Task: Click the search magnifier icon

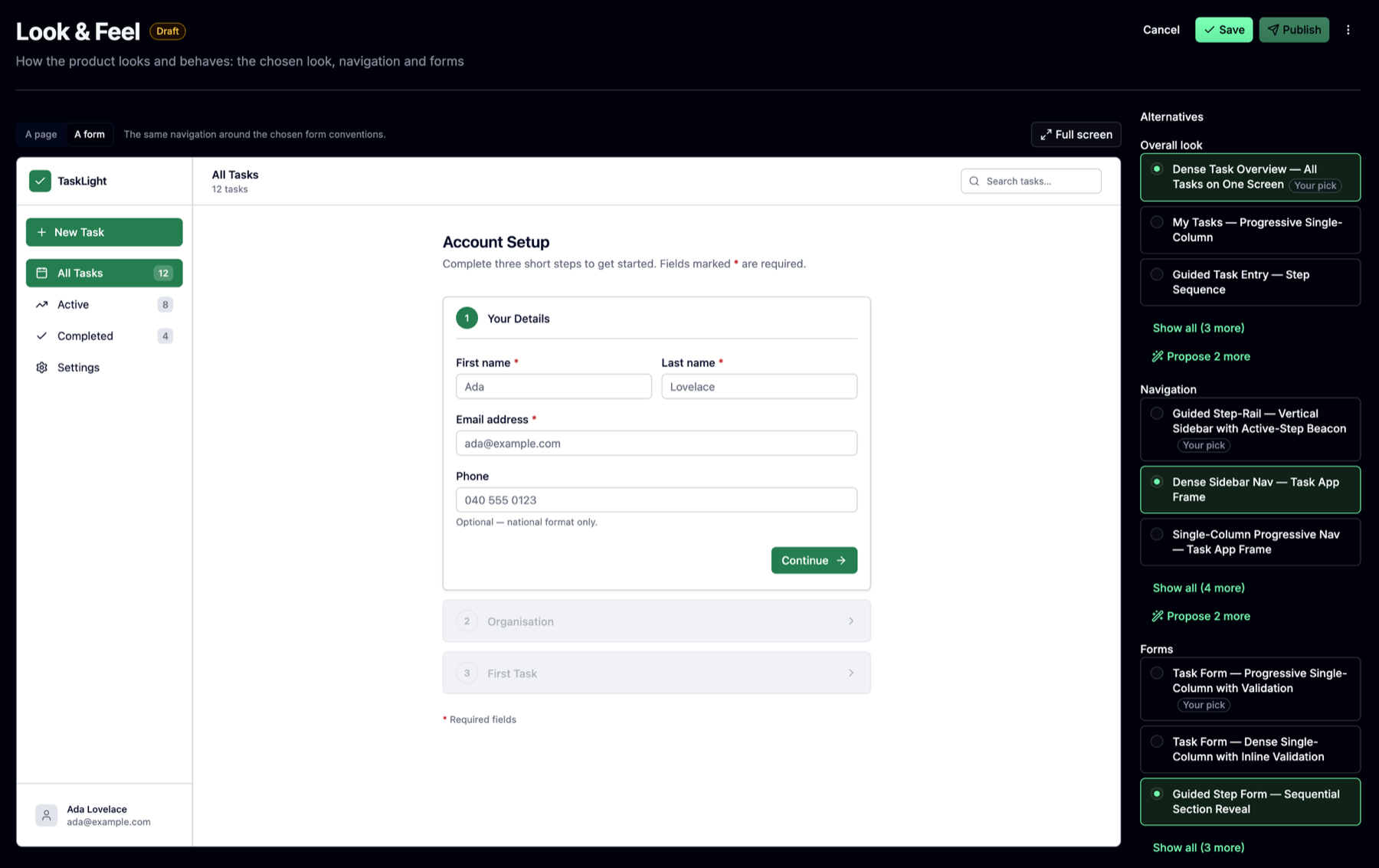Action: [x=974, y=182]
